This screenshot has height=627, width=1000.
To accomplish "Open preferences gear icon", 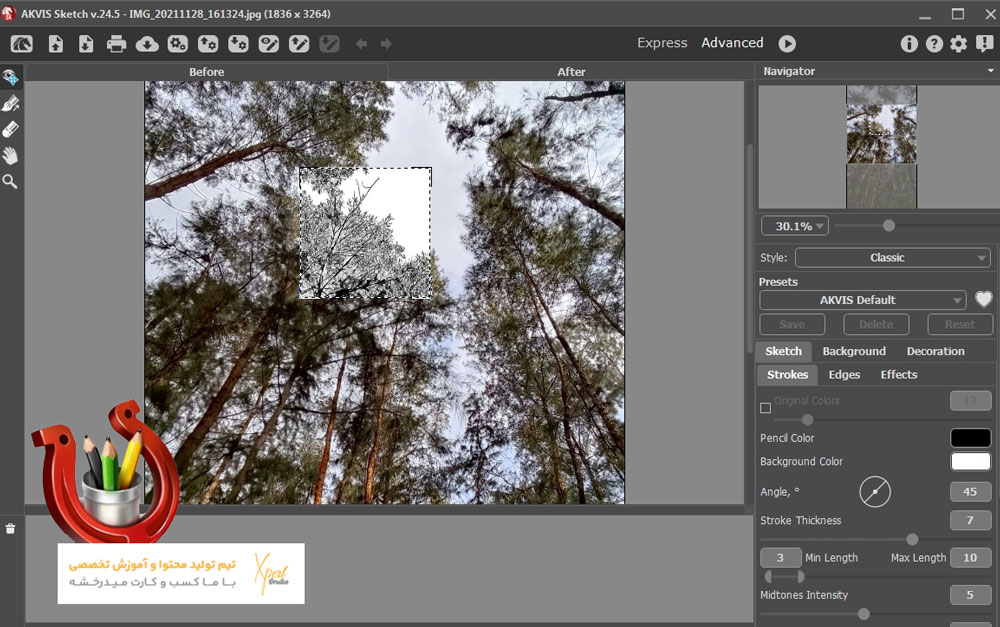I will click(x=959, y=43).
